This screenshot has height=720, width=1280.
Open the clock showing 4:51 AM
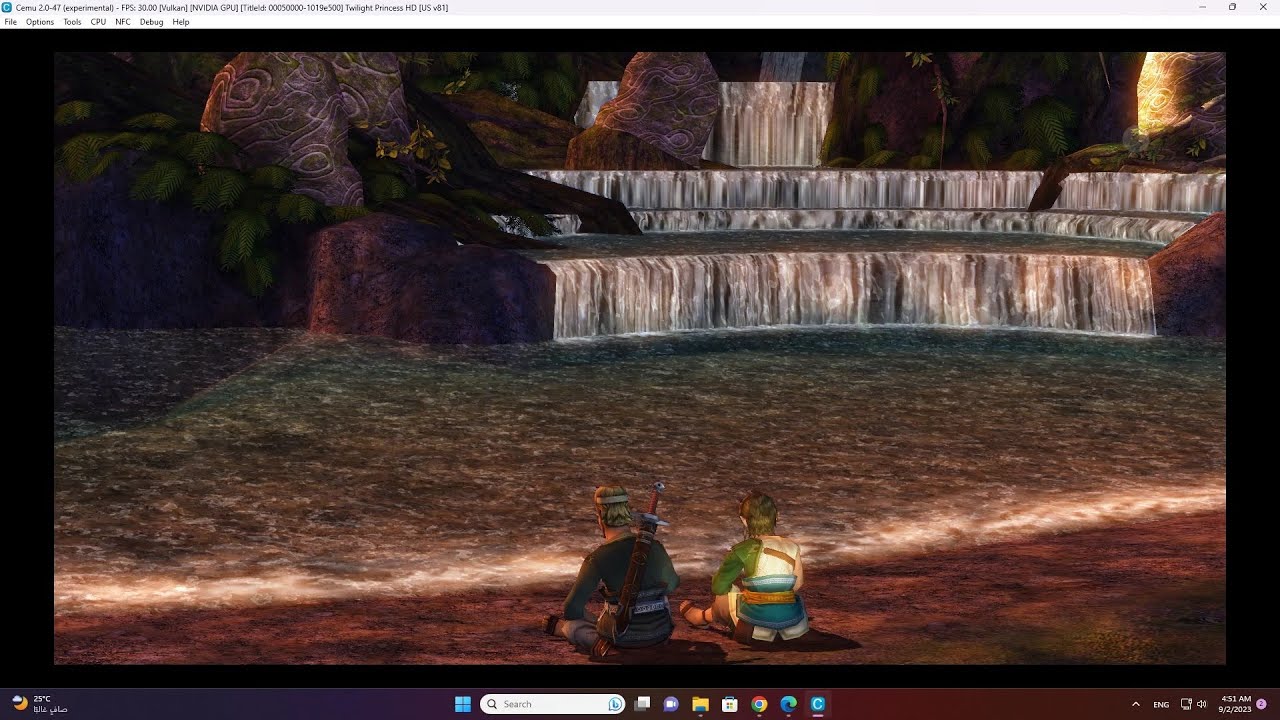[x=1236, y=704]
